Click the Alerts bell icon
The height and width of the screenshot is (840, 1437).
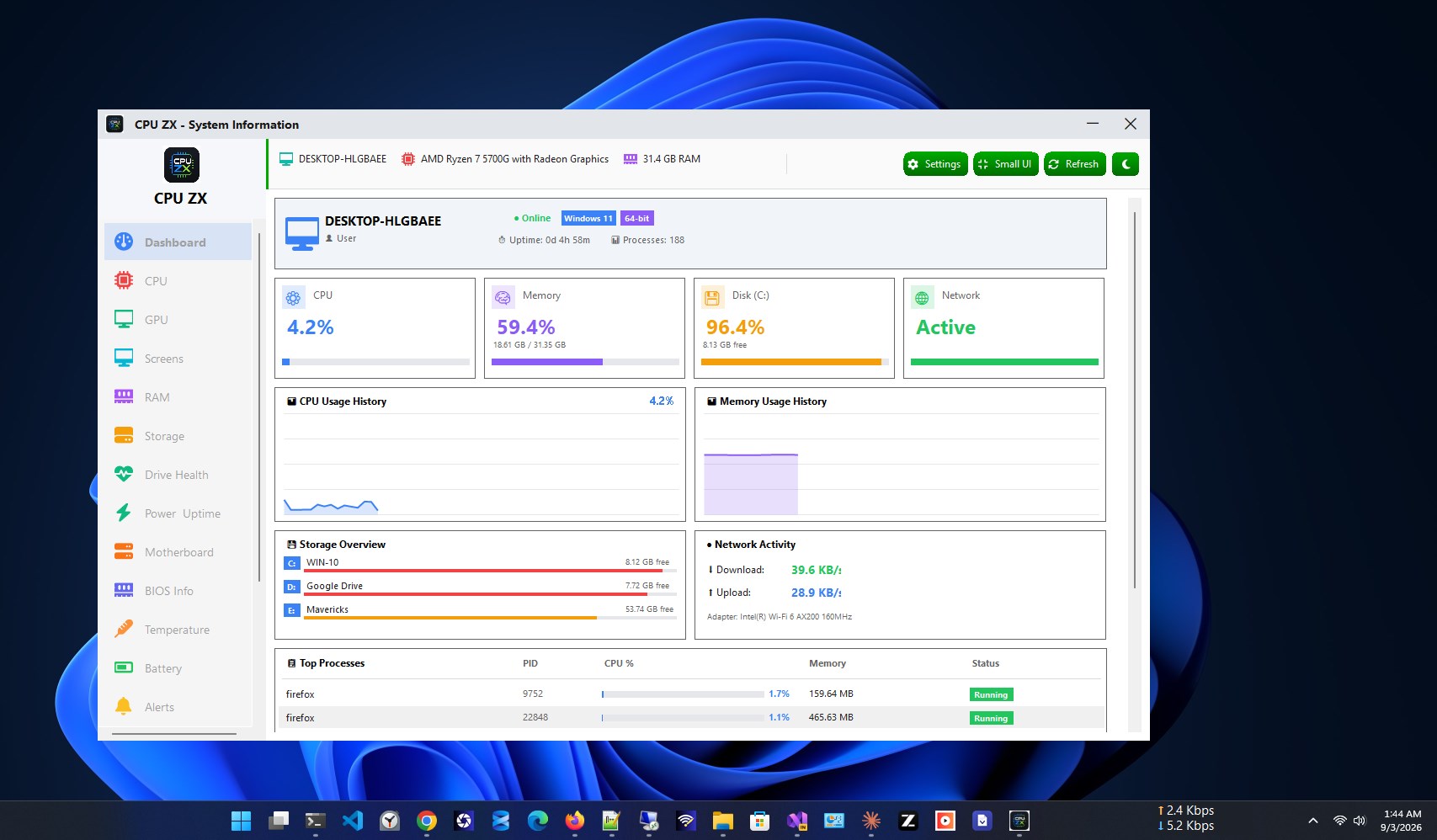pos(124,707)
